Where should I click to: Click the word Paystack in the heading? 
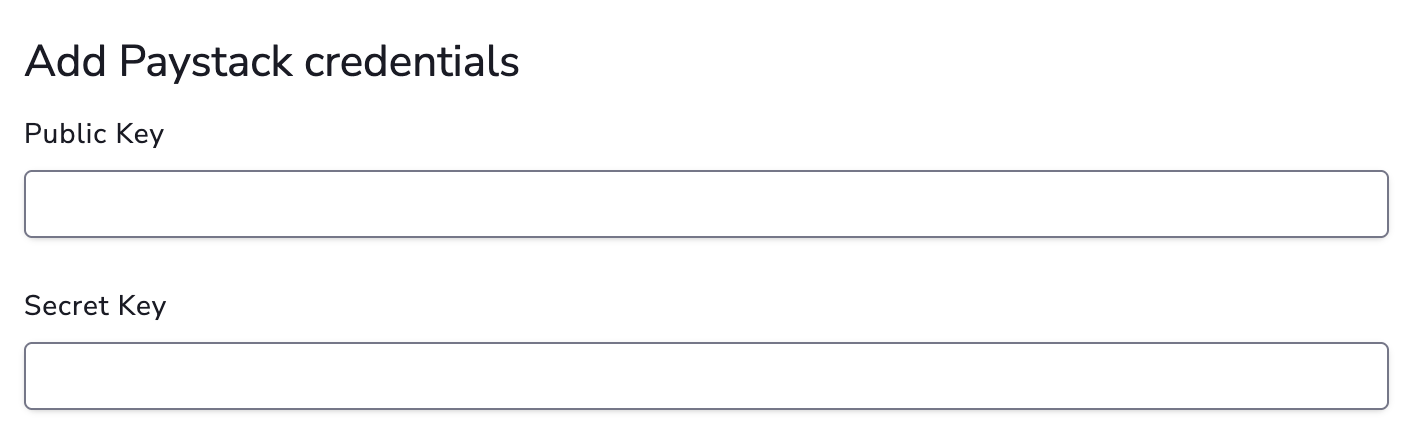pyautogui.click(x=205, y=62)
